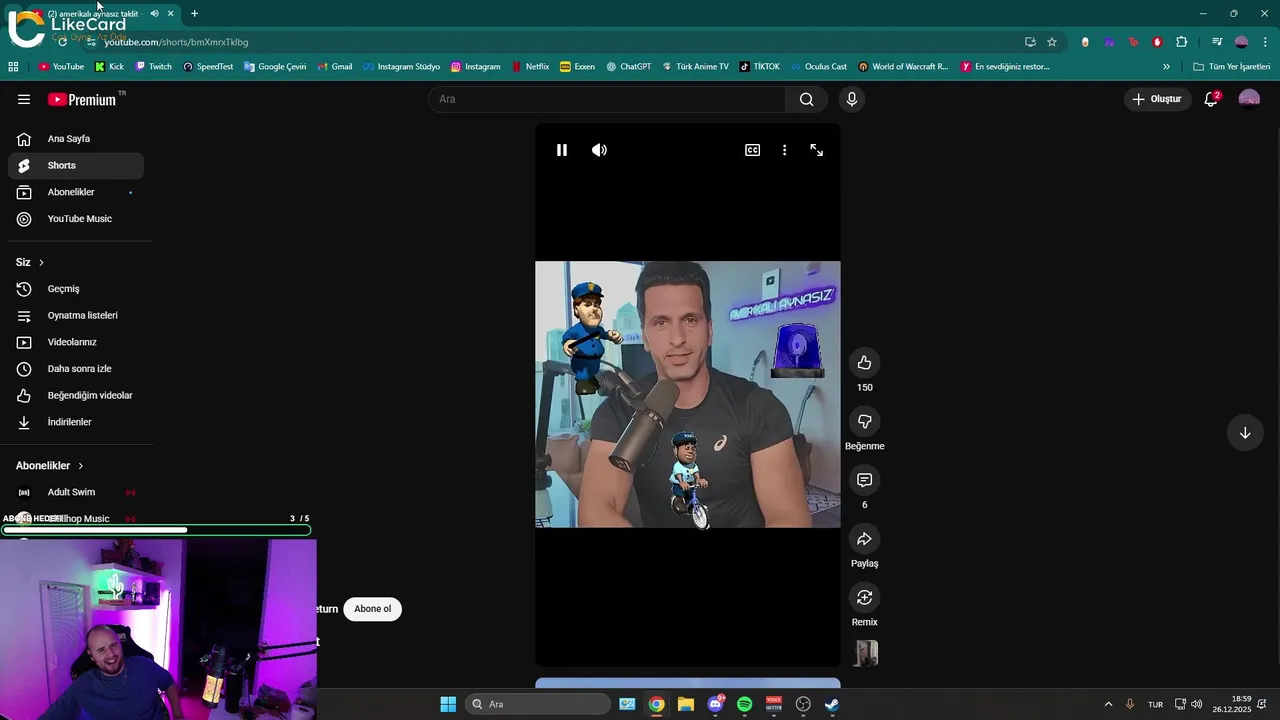Open Abonelikler in the sidebar
The width and height of the screenshot is (1280, 720).
[x=76, y=192]
